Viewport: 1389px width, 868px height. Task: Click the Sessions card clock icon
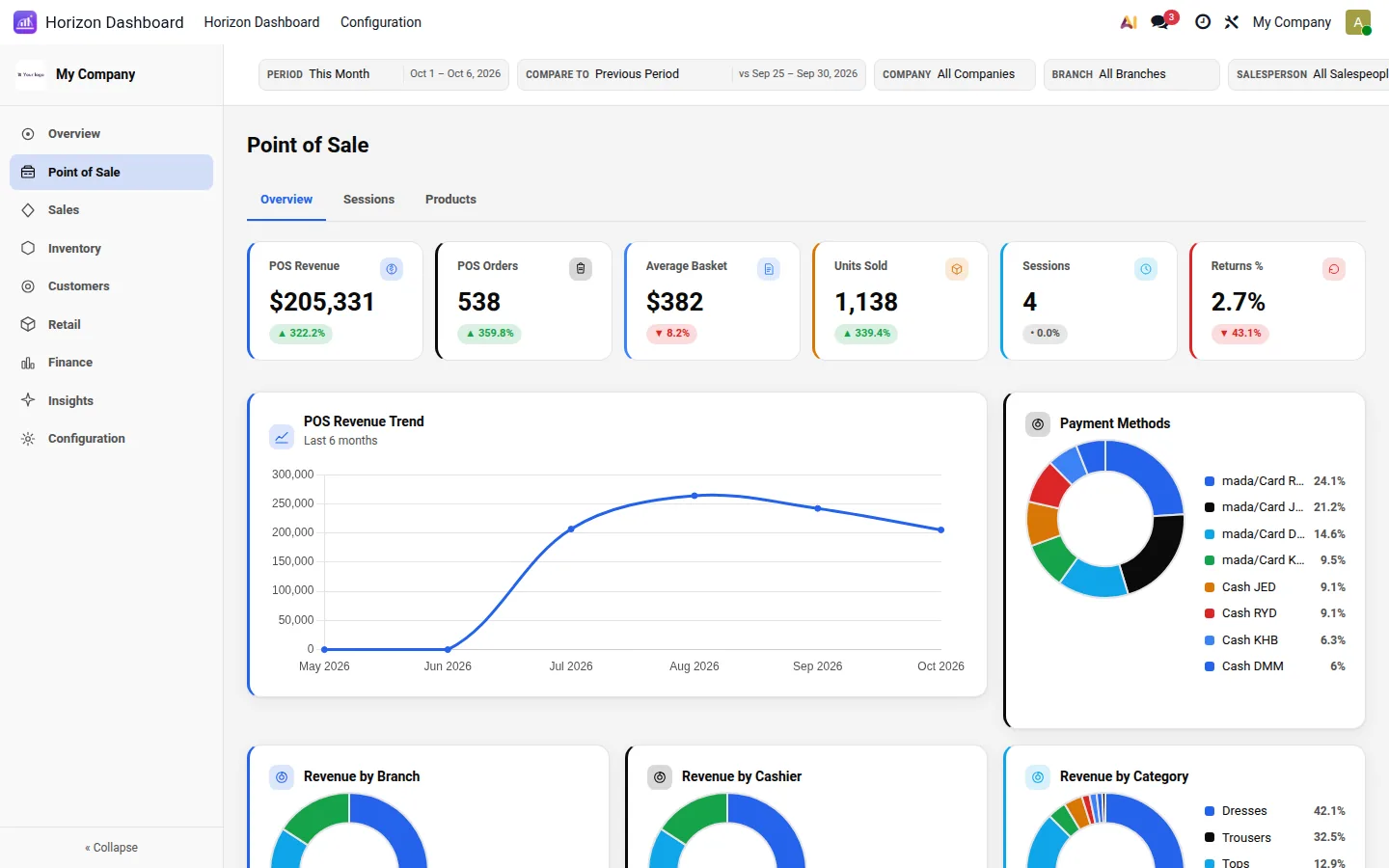coord(1146,269)
